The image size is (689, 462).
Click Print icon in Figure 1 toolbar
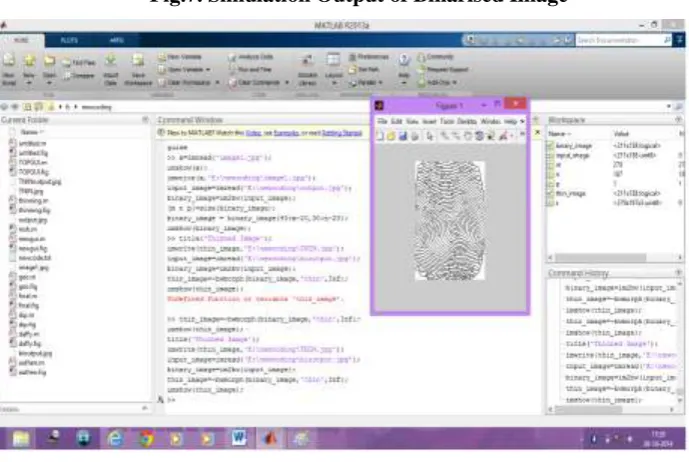[414, 136]
